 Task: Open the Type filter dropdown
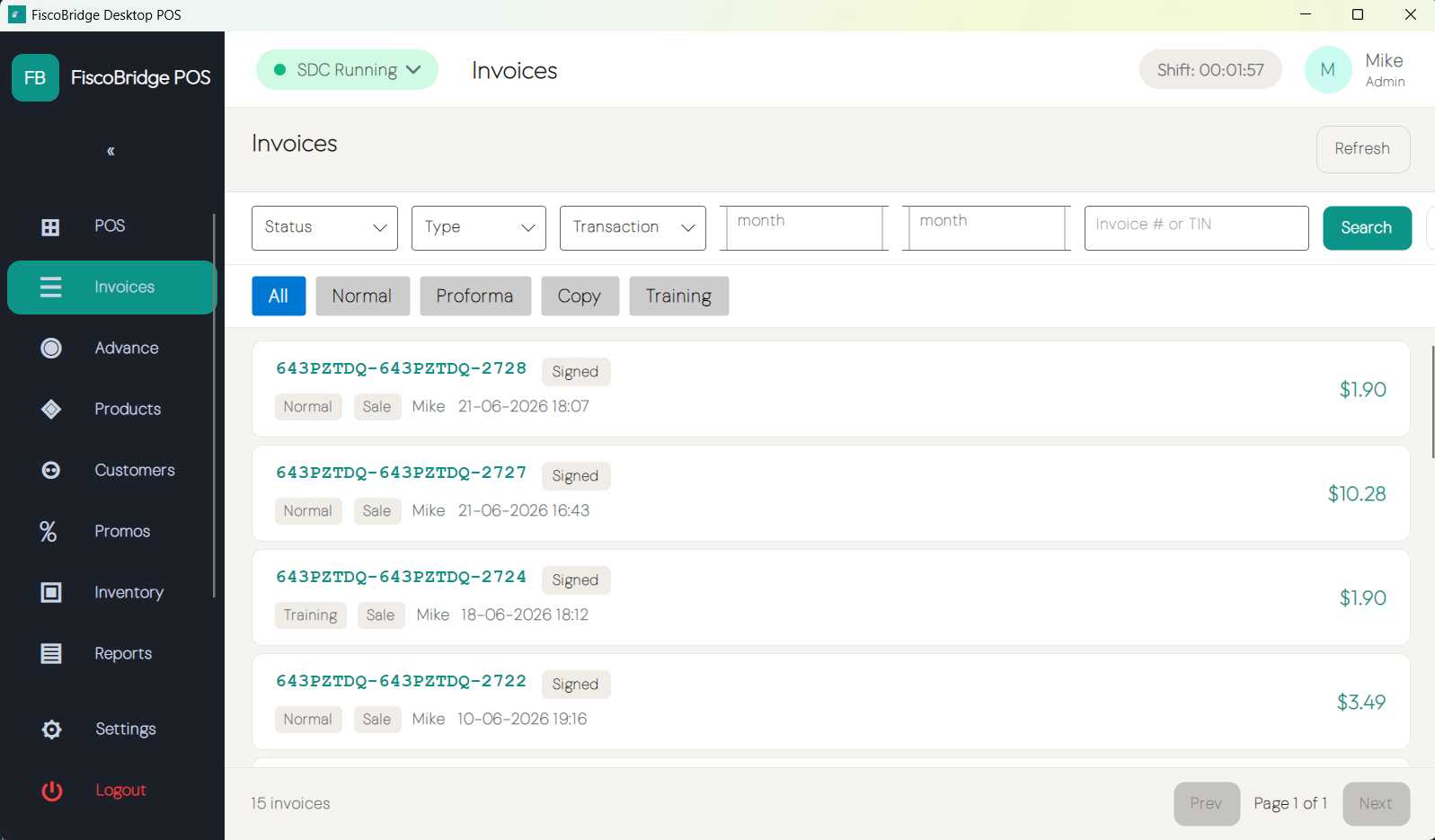point(479,228)
